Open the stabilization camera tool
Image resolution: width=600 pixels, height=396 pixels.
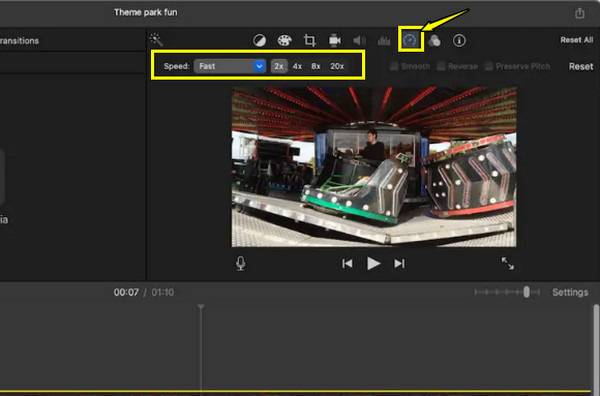(334, 40)
